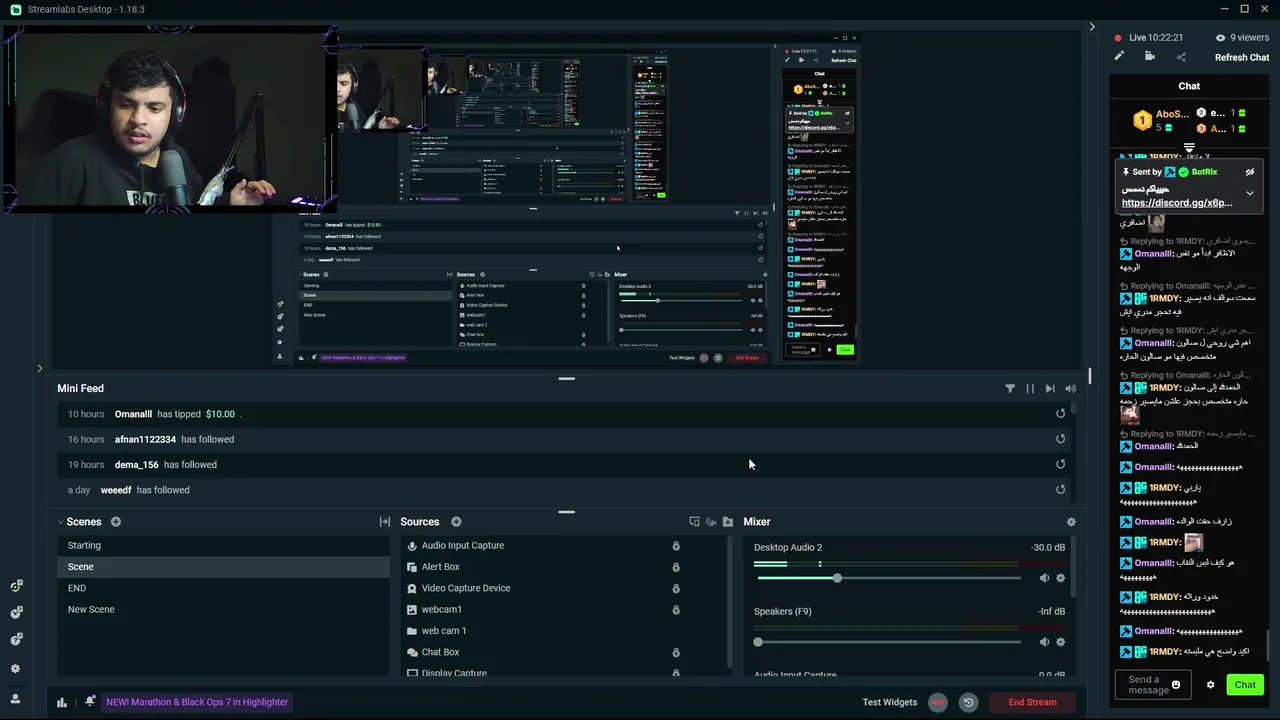Collapse the chat leaderboard handle
This screenshot has width=1280, height=720.
click(1189, 148)
